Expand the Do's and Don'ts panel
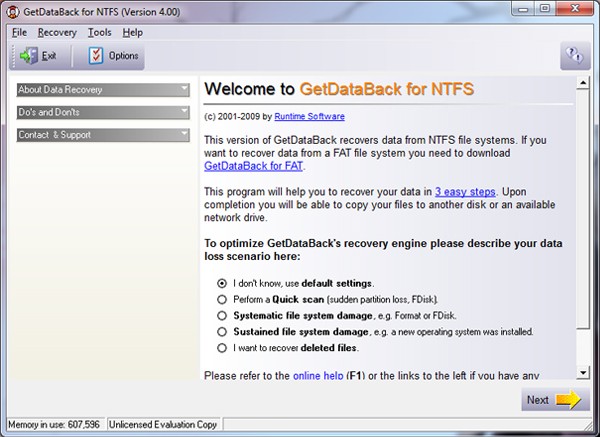 (x=103, y=113)
